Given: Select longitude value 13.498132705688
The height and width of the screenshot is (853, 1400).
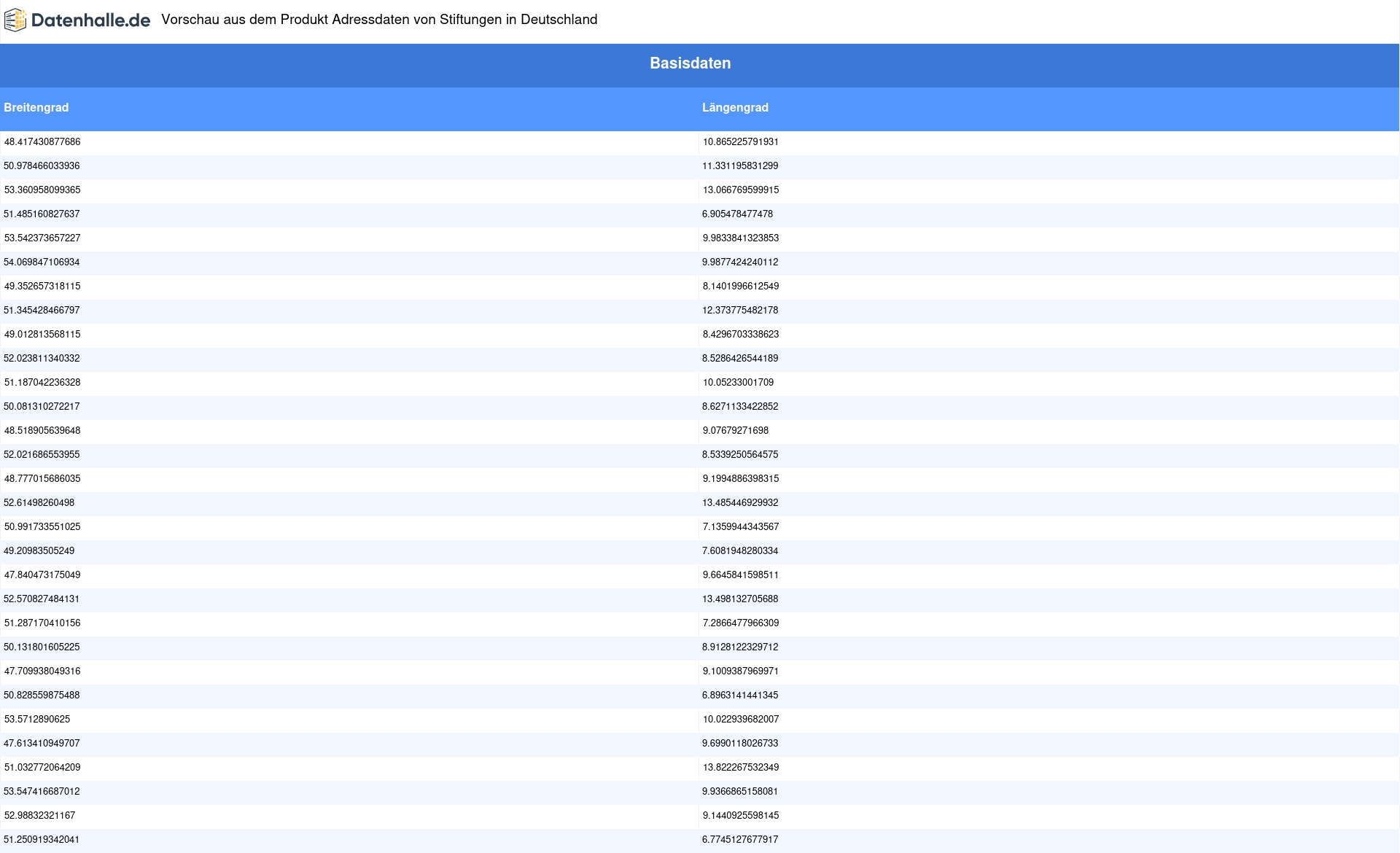Looking at the screenshot, I should coord(740,599).
